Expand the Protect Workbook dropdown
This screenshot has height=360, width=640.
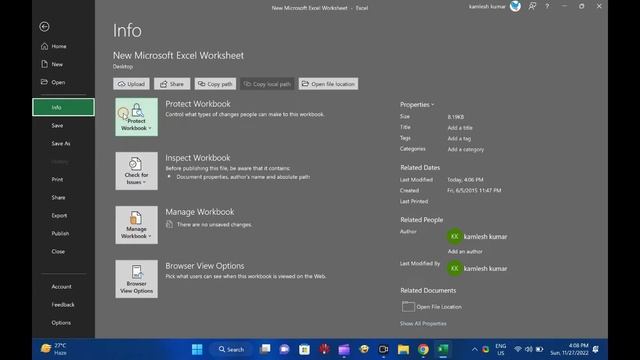136,117
